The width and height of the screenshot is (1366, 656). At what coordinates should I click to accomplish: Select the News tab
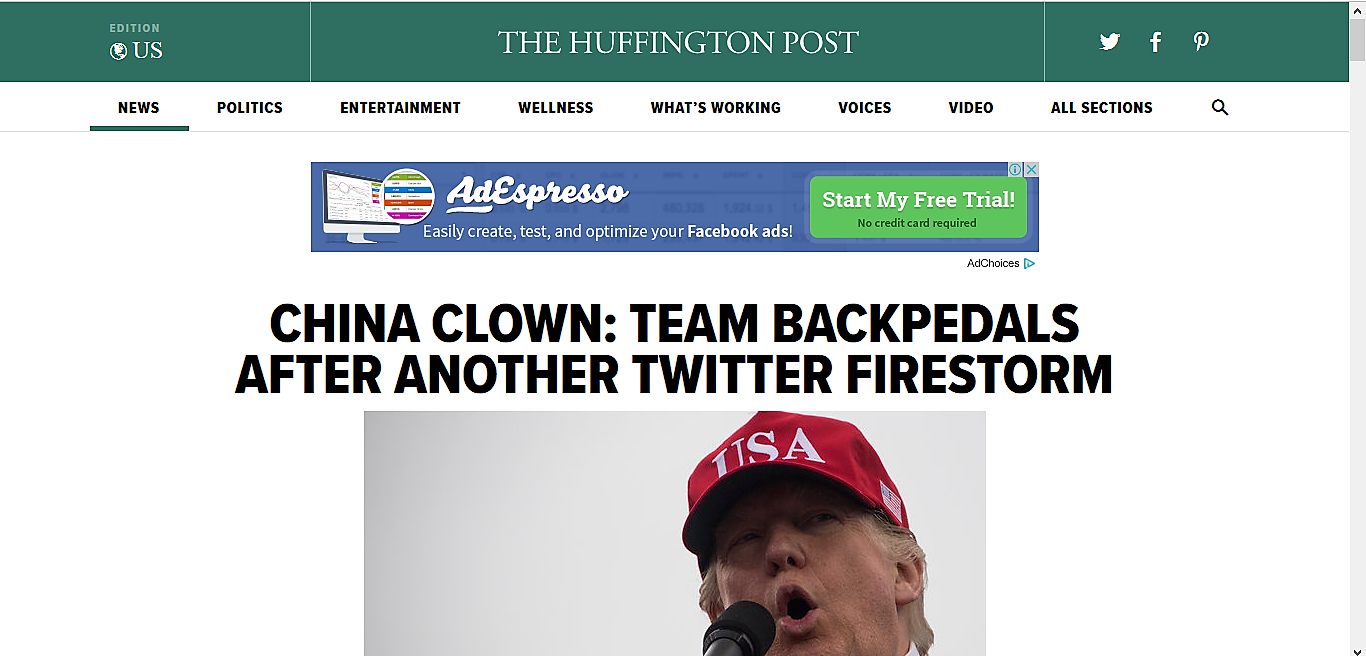coord(139,107)
